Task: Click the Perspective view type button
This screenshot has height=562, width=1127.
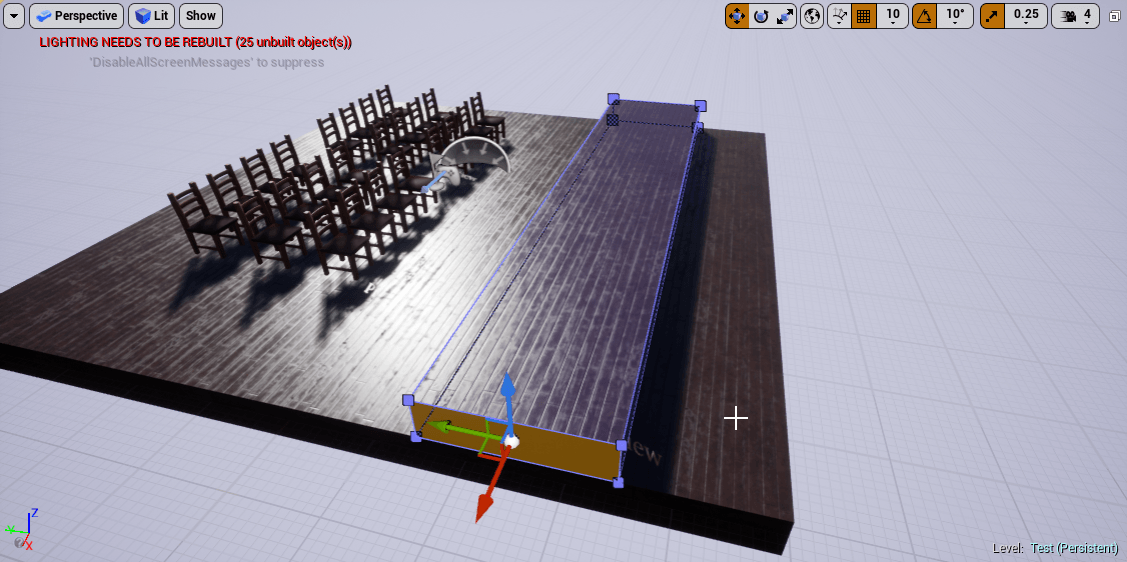Action: 76,16
